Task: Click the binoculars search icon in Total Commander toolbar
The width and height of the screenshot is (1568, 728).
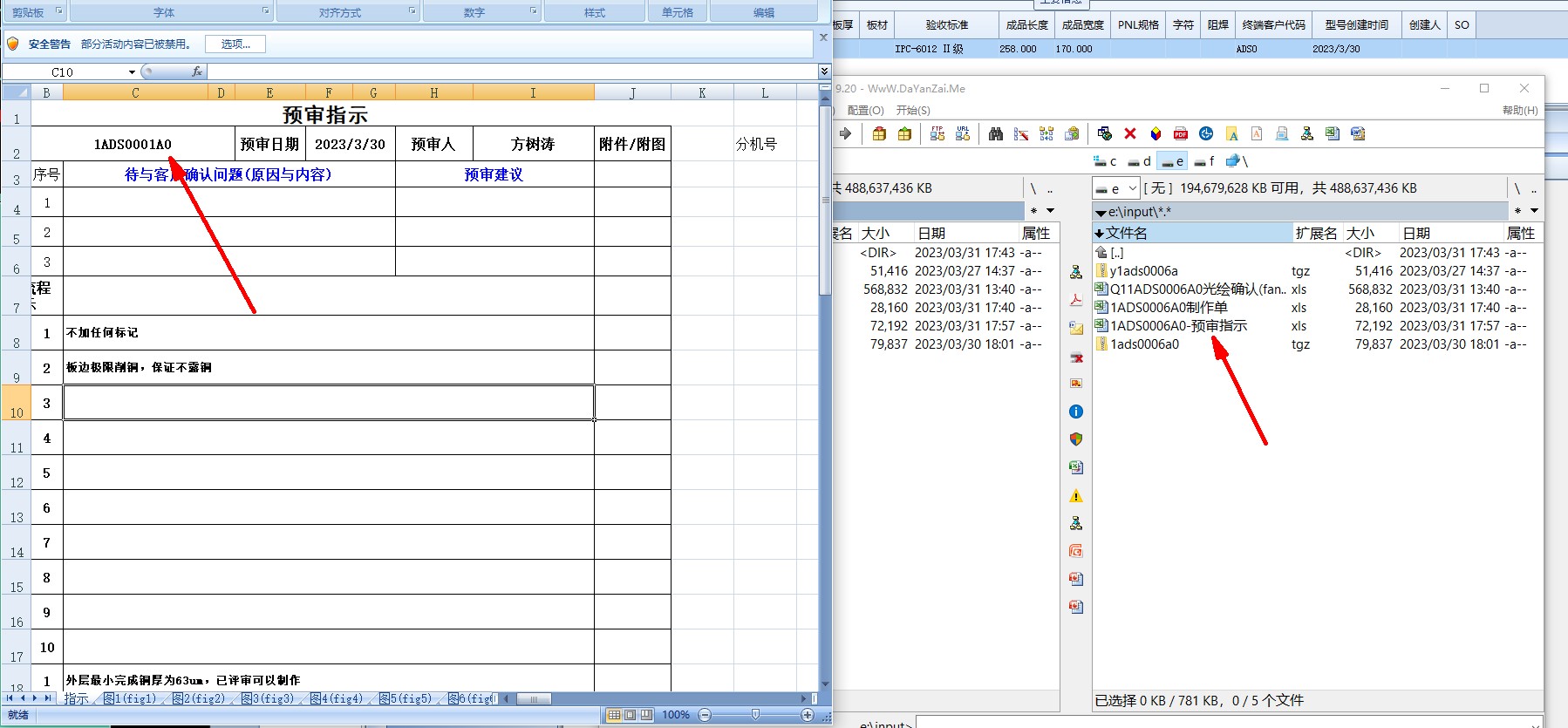Action: pos(996,133)
